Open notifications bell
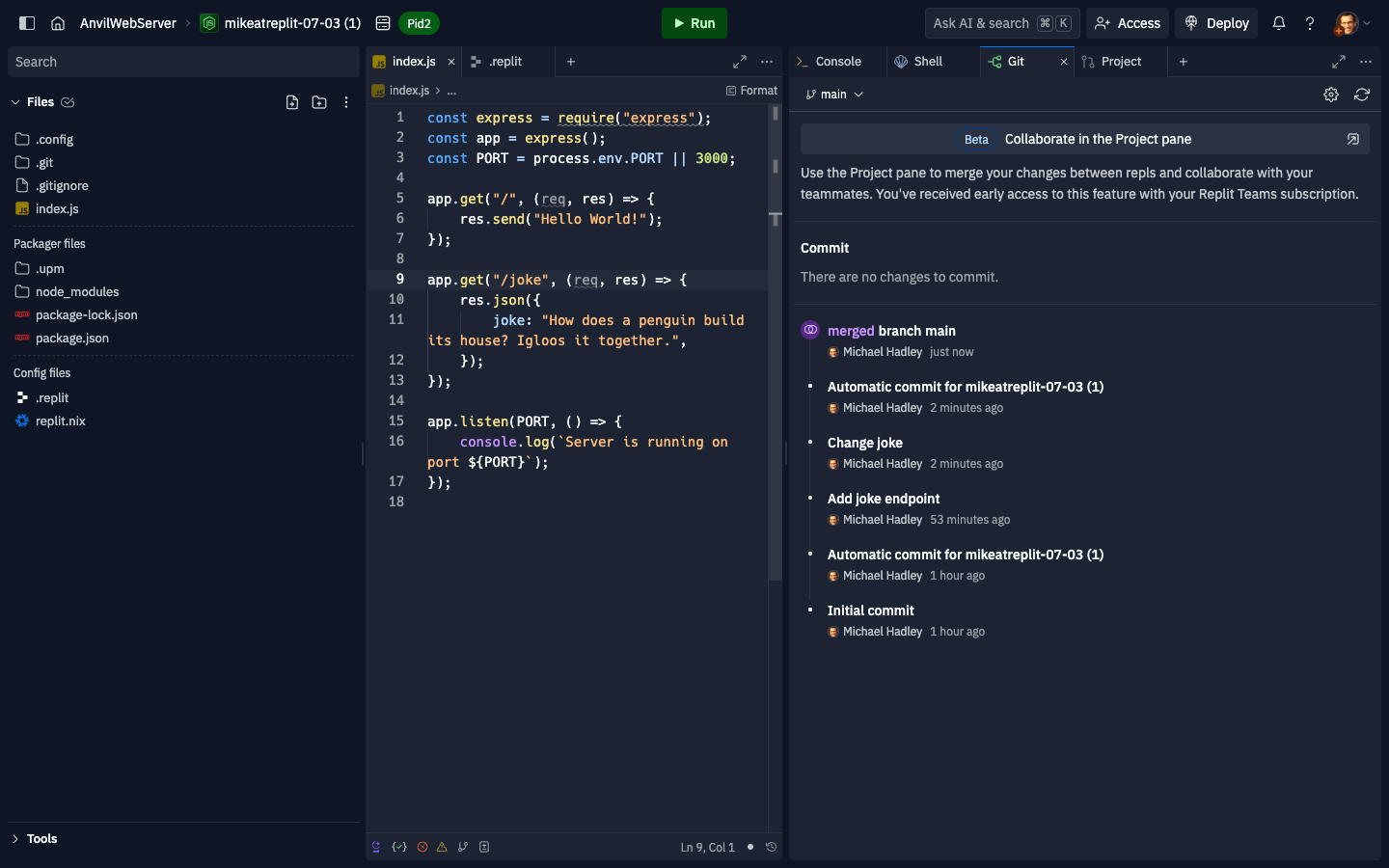 (1279, 23)
